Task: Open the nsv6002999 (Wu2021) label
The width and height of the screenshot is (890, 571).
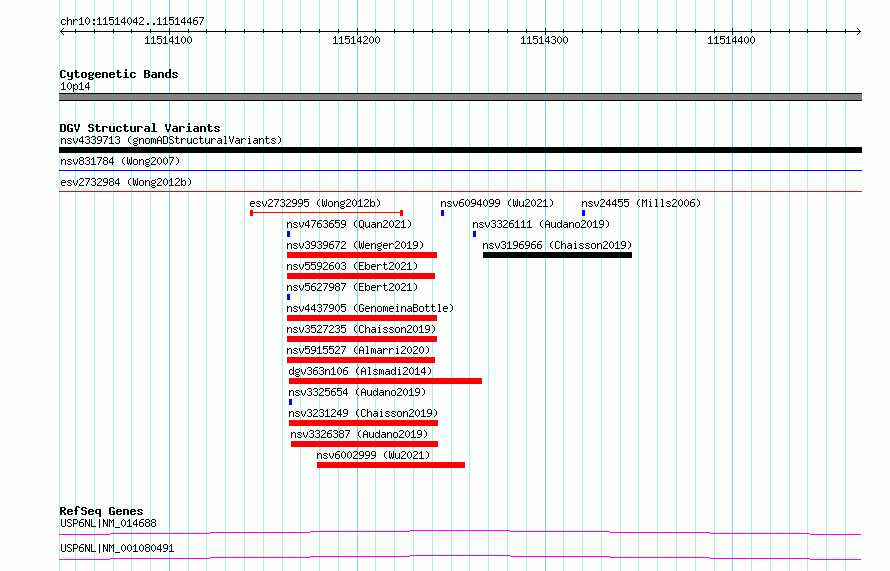Action: pos(373,455)
